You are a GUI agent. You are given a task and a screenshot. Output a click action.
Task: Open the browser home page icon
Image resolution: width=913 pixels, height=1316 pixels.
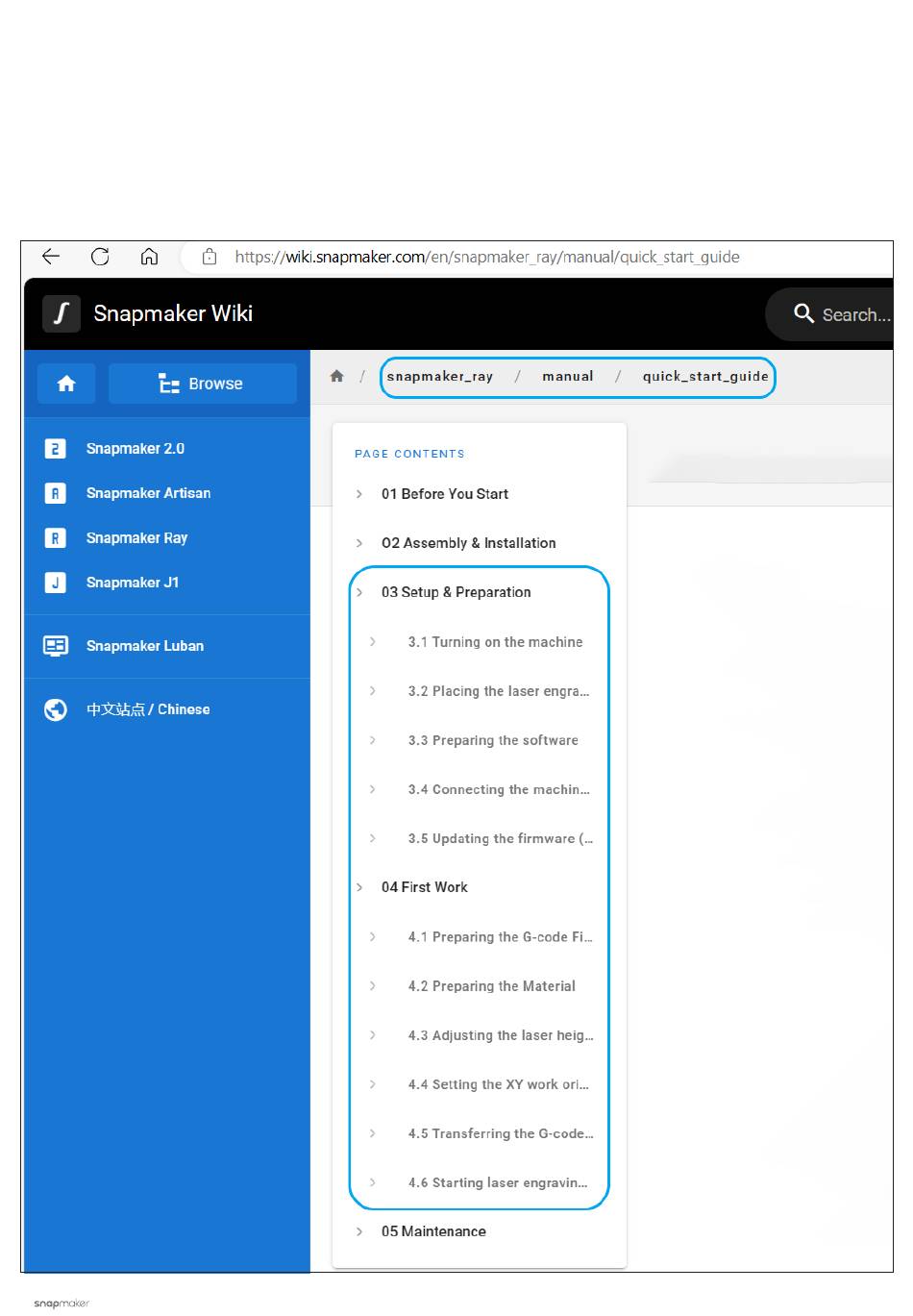(x=149, y=257)
